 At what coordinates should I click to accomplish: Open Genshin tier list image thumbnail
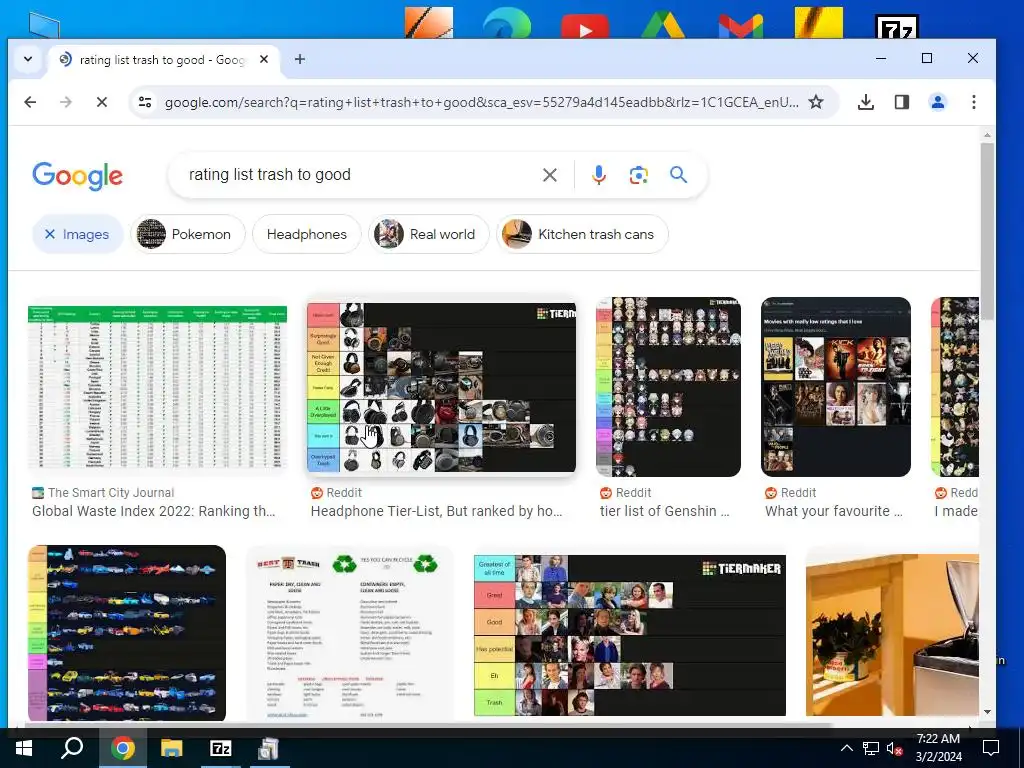click(668, 387)
